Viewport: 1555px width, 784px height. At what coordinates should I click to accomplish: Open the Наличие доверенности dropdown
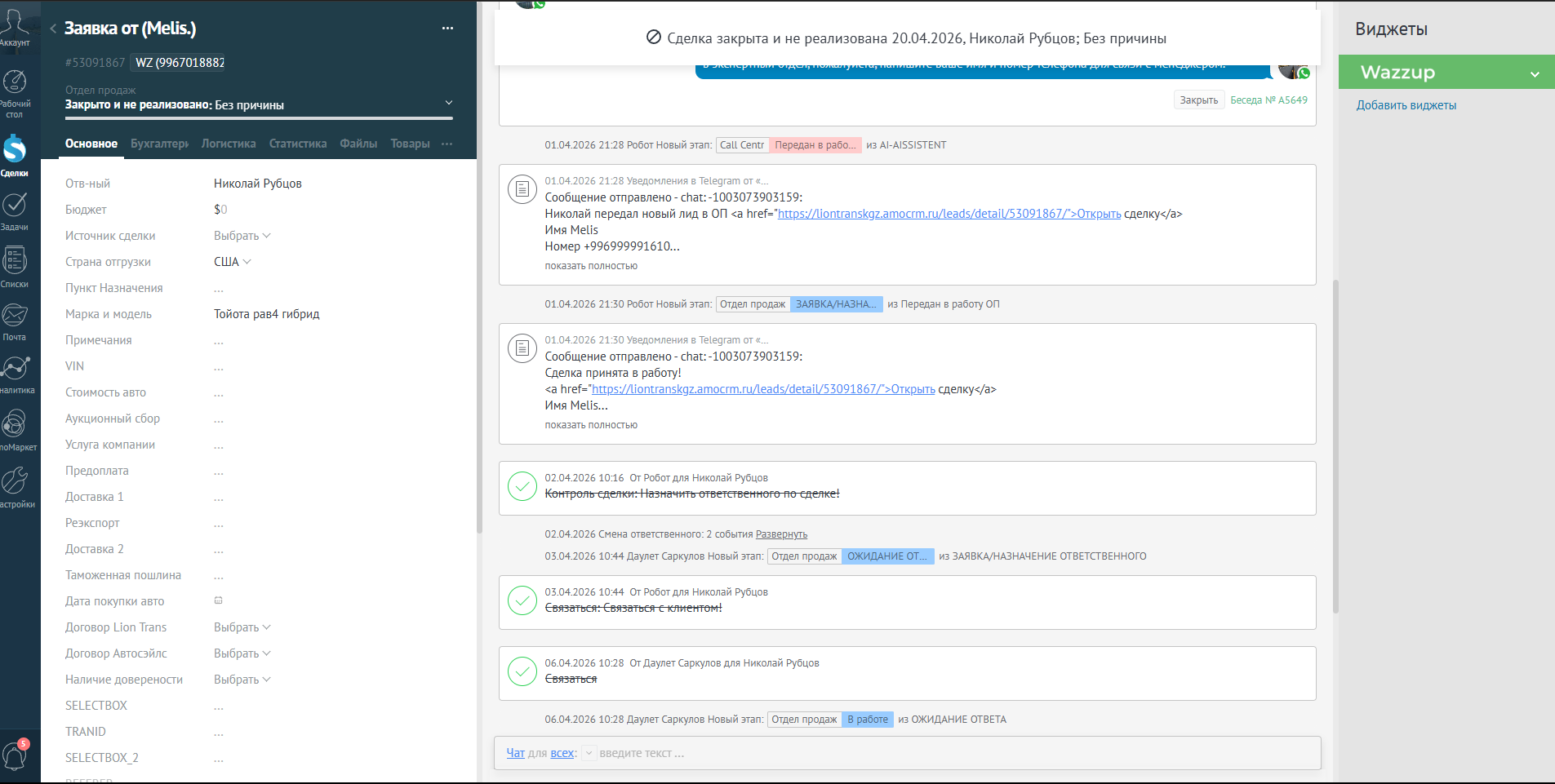point(242,680)
